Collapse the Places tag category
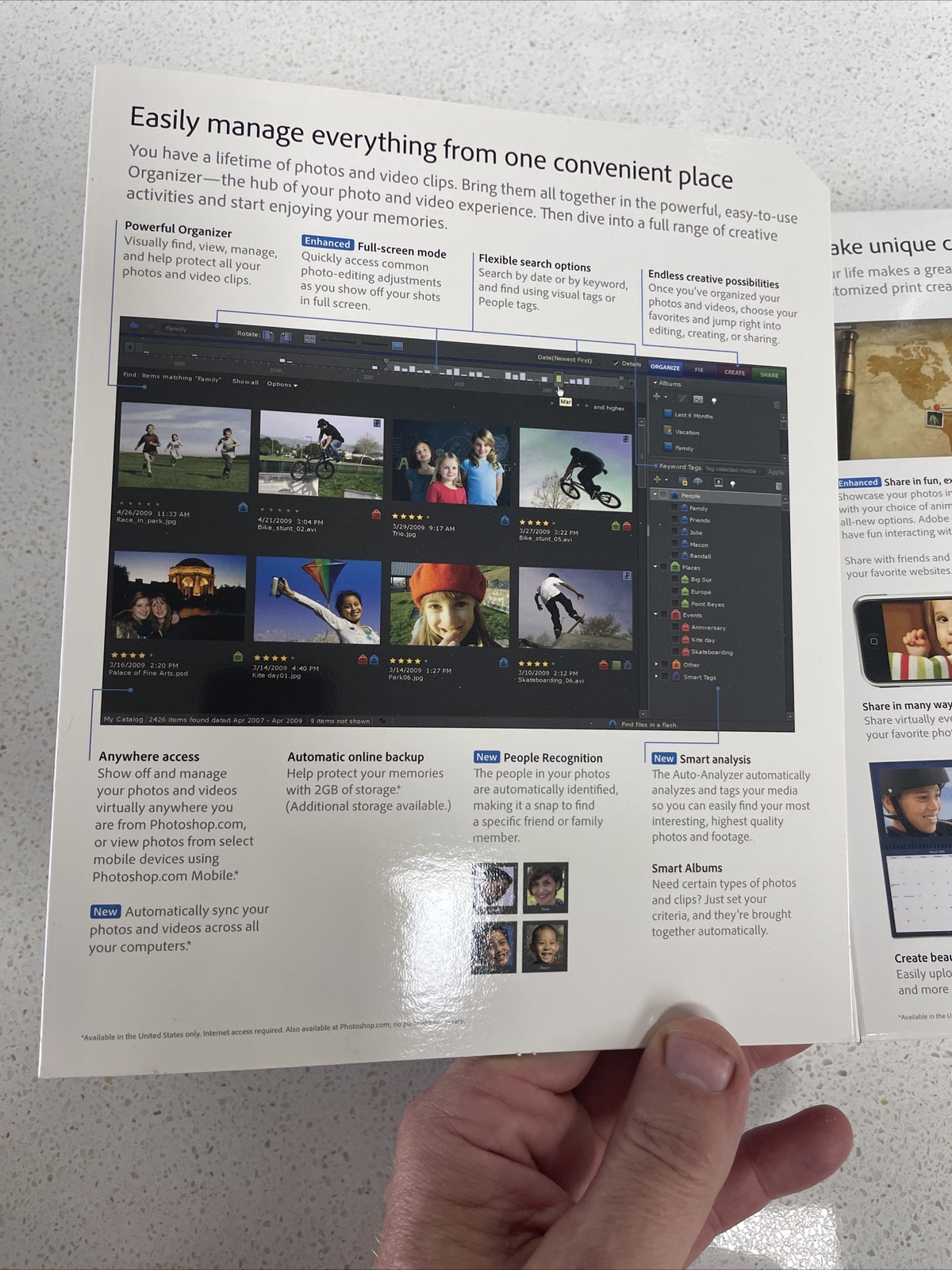This screenshot has width=952, height=1270. pos(655,566)
